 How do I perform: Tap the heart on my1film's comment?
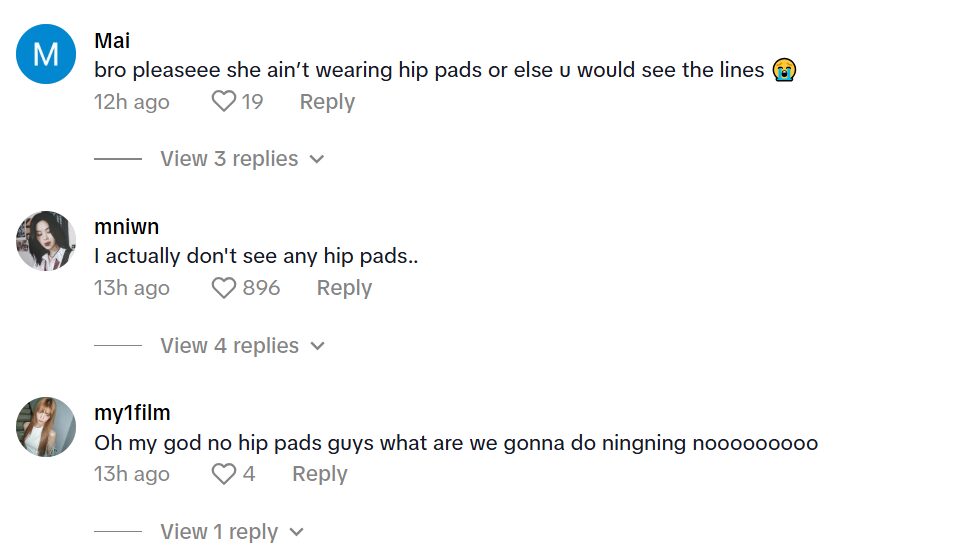[223, 474]
